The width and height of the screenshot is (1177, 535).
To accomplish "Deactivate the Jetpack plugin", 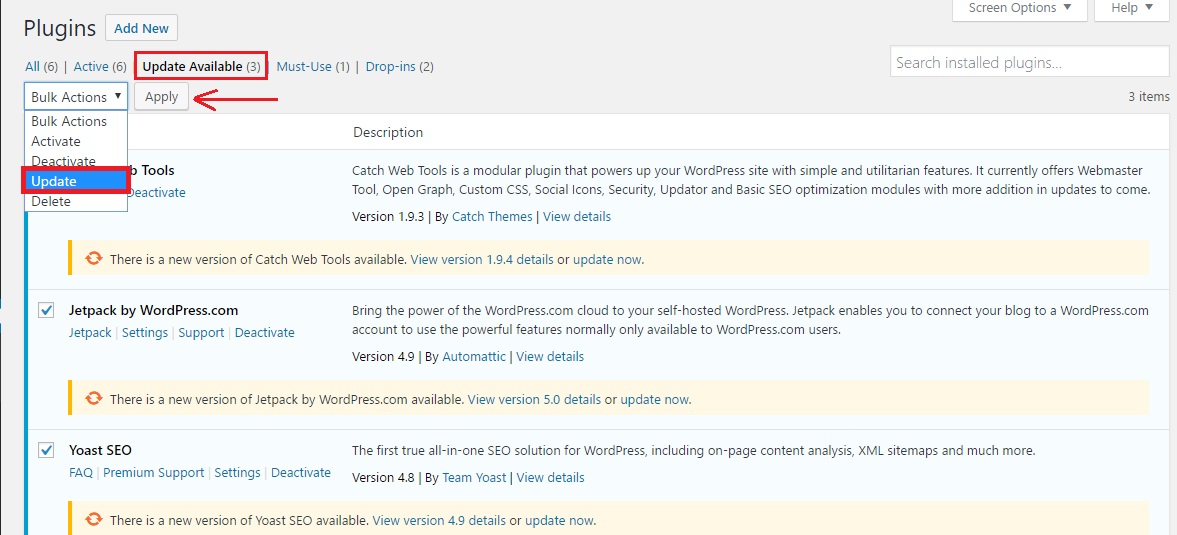I will [264, 332].
